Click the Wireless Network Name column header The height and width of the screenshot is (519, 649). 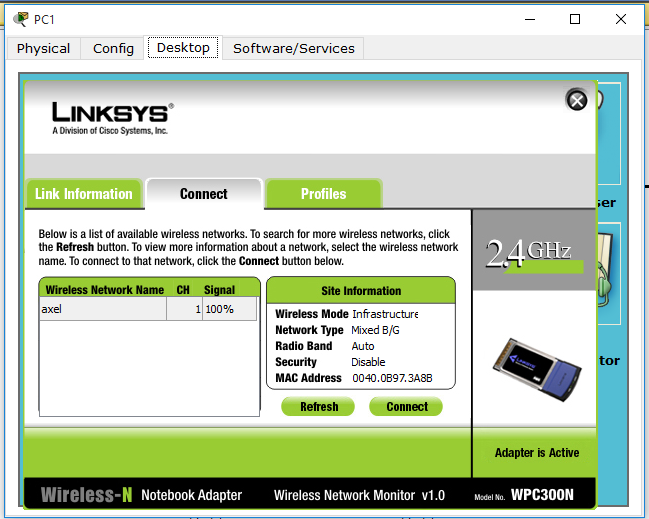(105, 290)
